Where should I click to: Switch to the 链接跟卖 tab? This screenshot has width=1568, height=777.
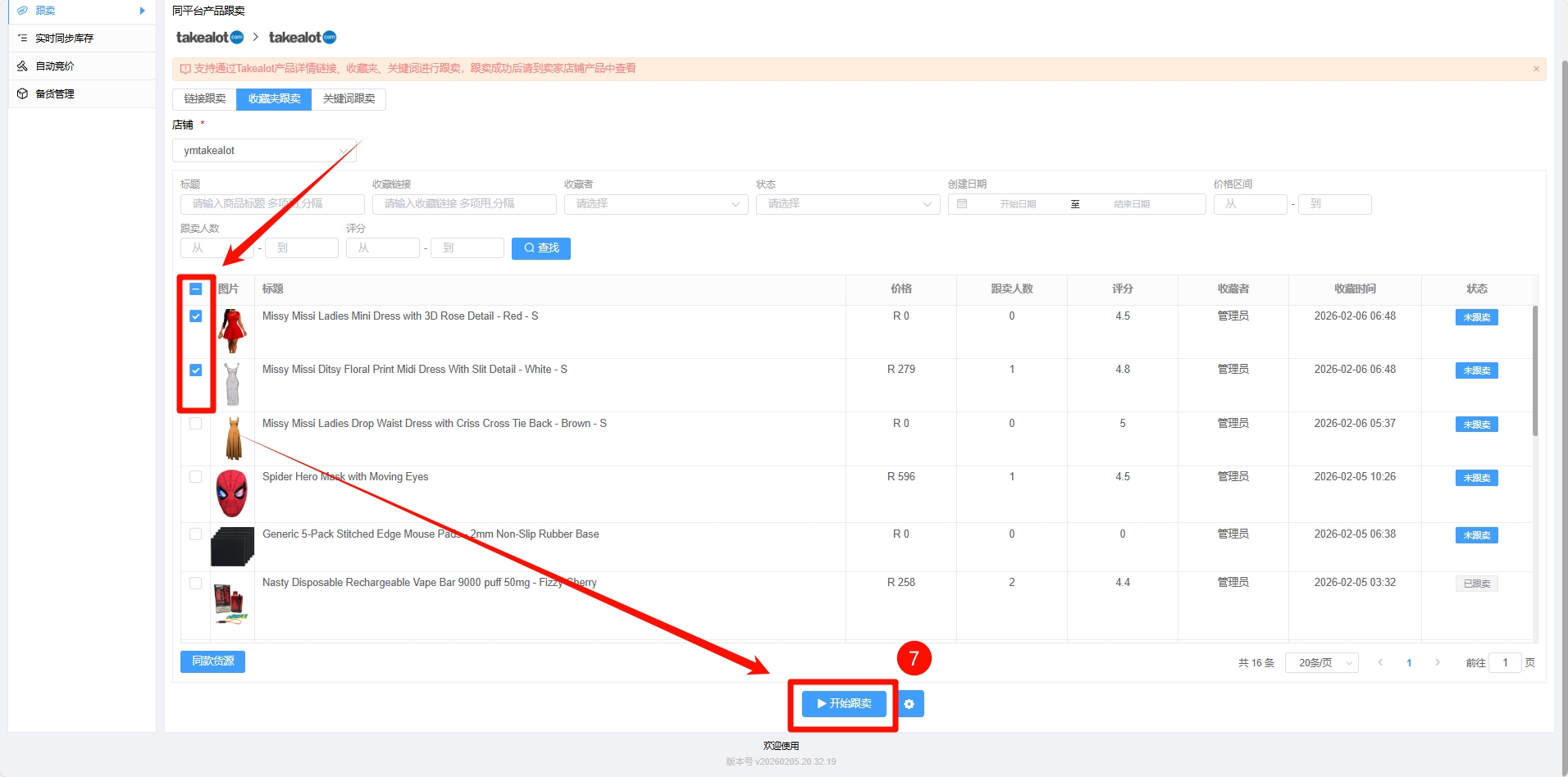204,99
